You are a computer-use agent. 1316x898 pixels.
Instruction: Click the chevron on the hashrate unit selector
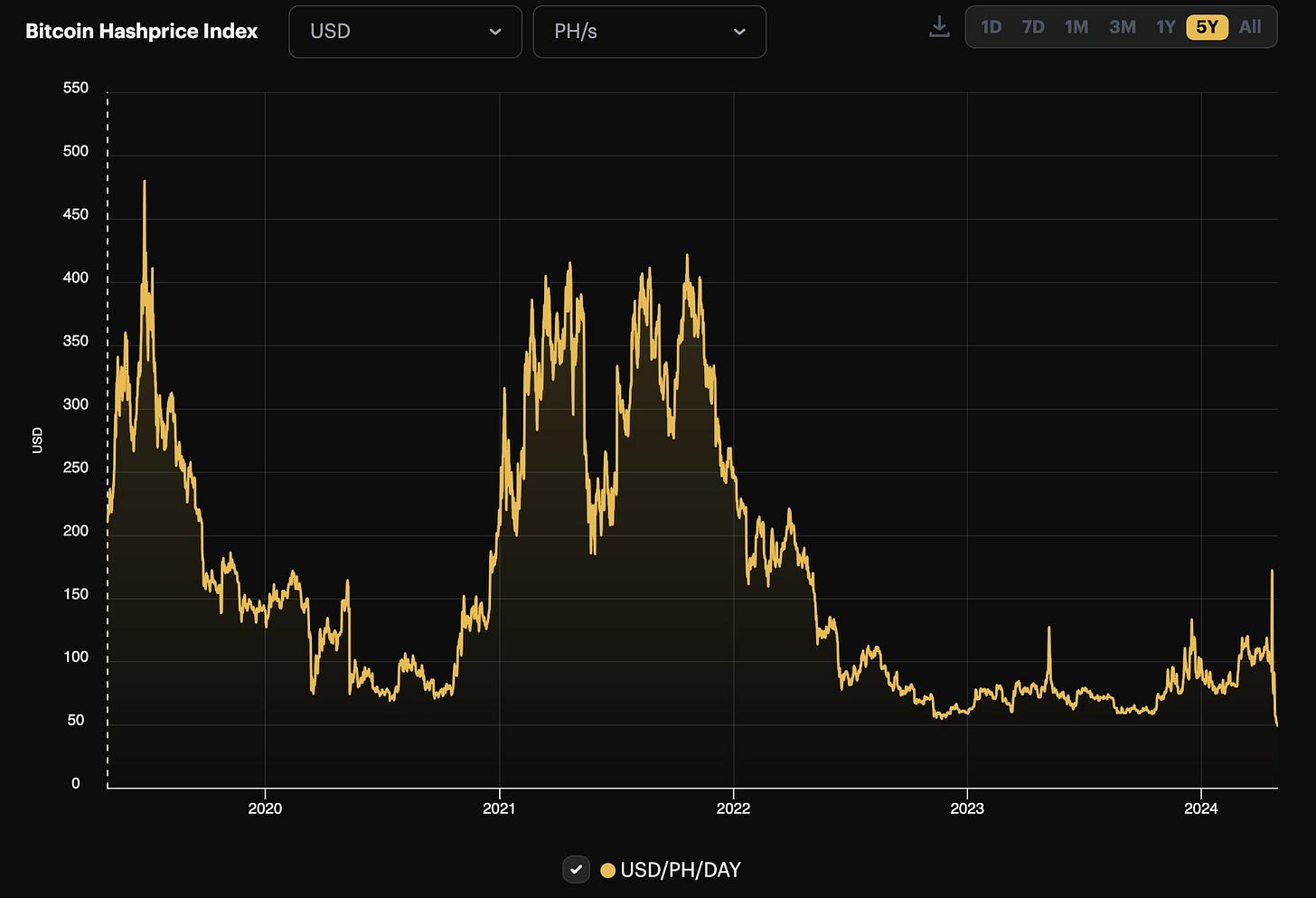pyautogui.click(x=739, y=32)
